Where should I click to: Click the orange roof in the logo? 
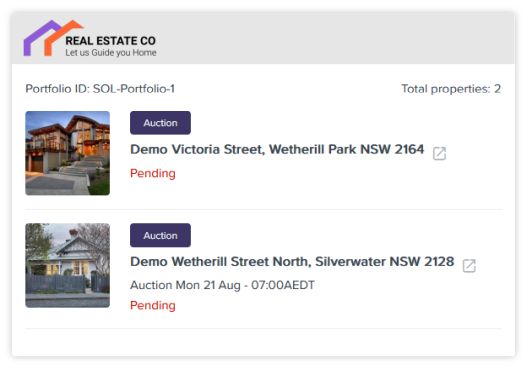(x=62, y=35)
